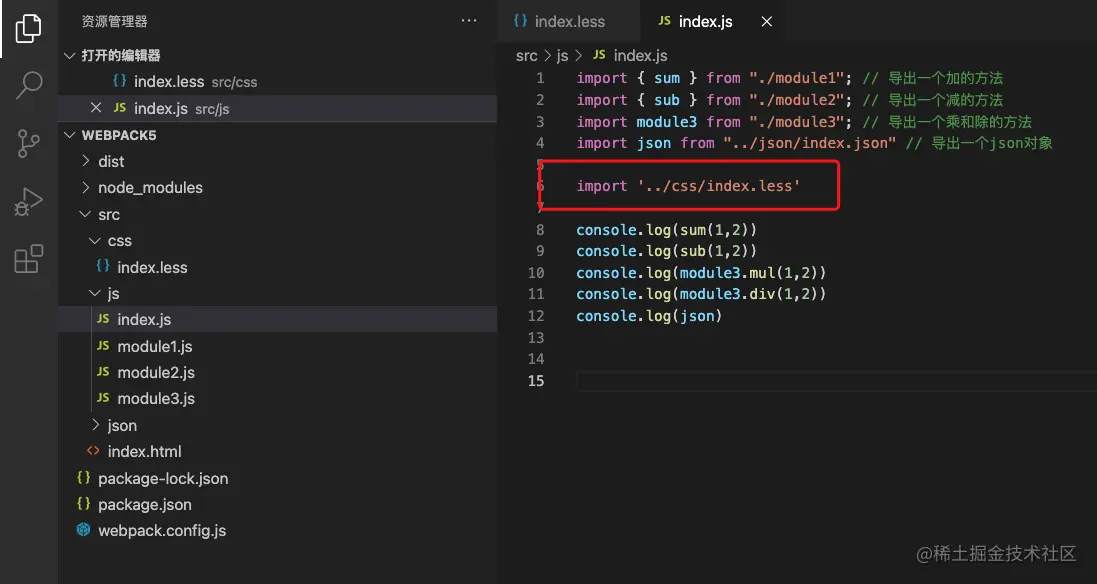The image size is (1097, 584).
Task: Click module3.div call on line 11
Action: click(727, 294)
